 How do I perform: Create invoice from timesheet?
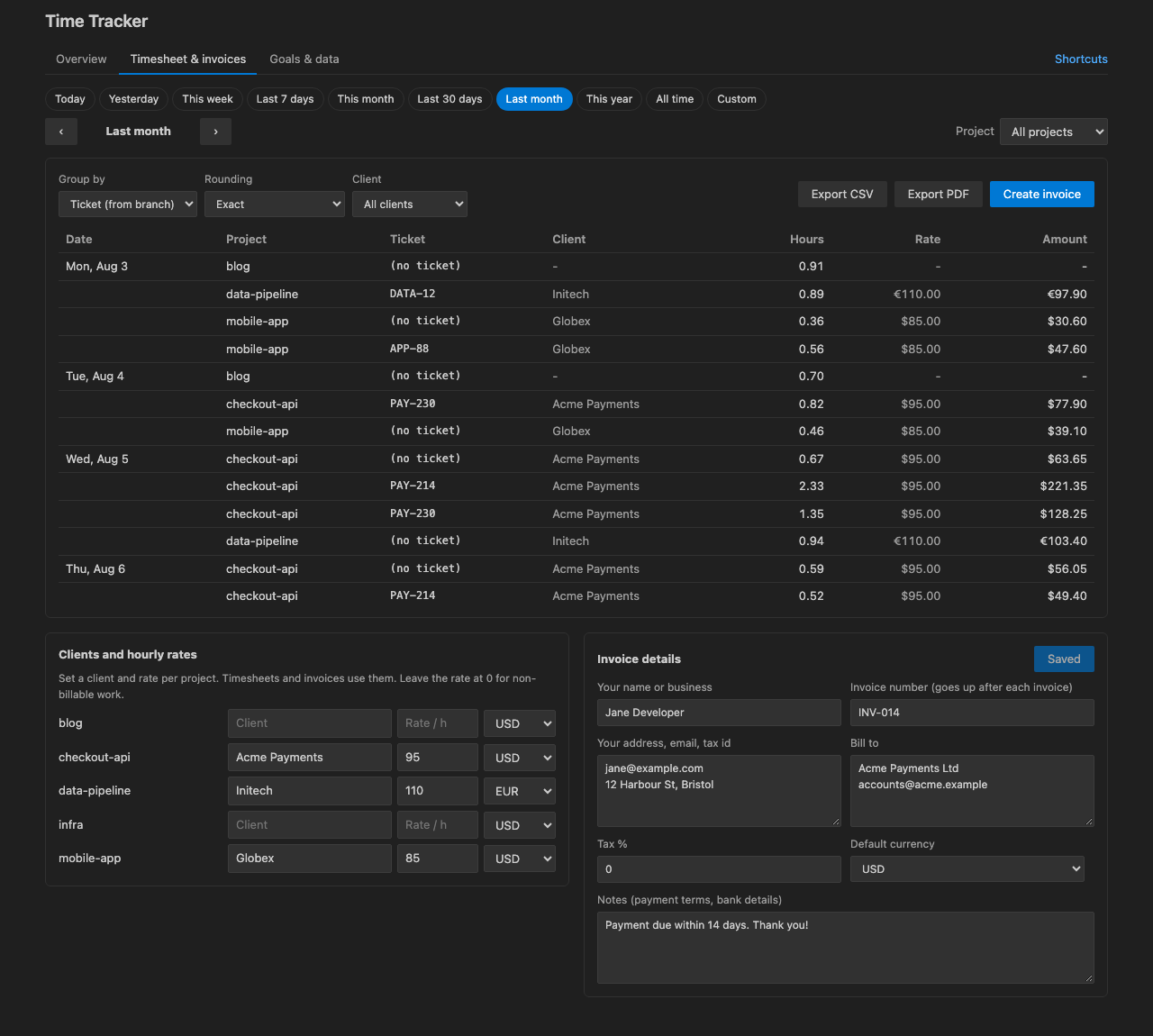click(x=1042, y=195)
